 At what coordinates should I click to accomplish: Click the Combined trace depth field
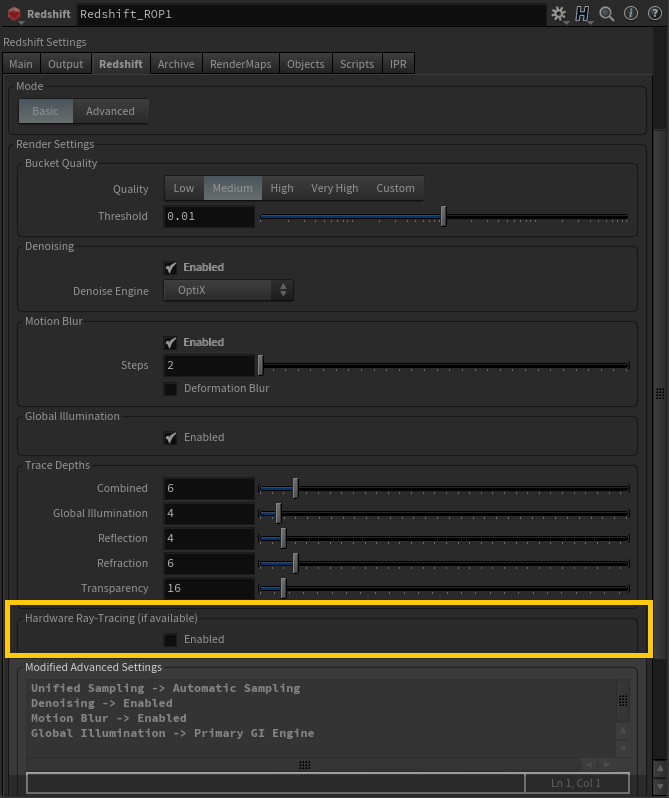pos(208,488)
